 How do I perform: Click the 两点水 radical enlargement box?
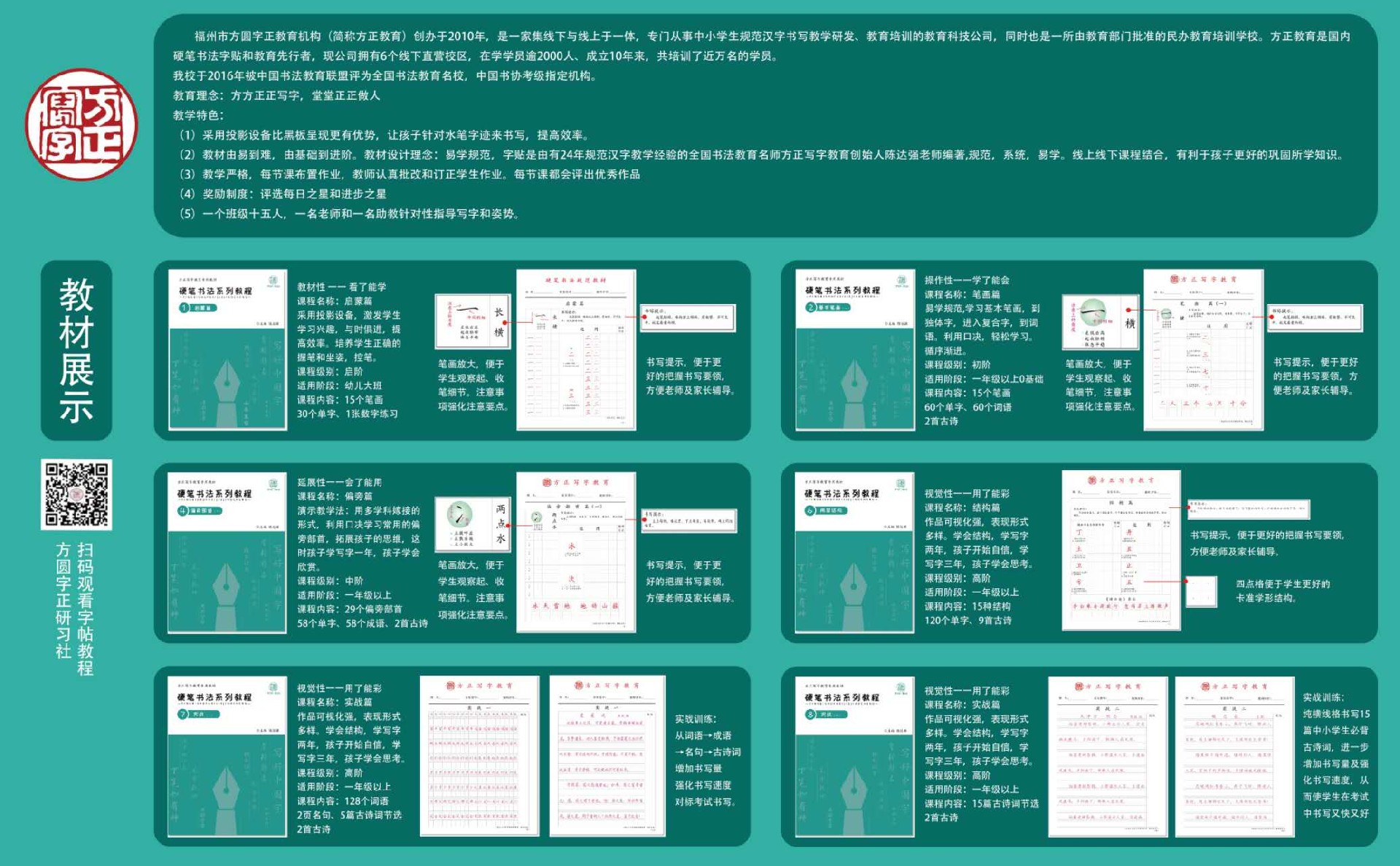point(472,524)
